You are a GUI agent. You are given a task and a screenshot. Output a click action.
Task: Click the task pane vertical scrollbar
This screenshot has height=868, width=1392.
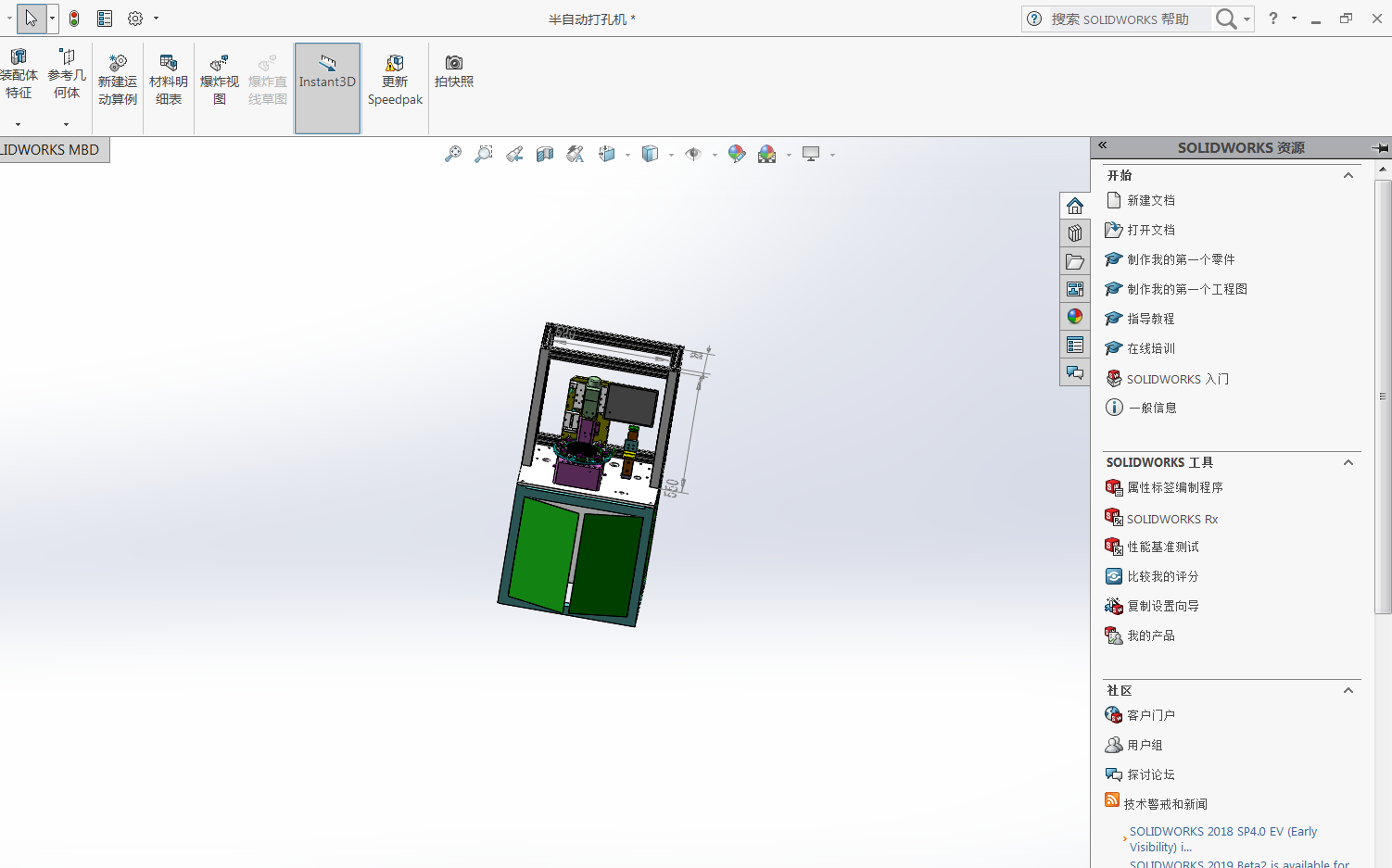pos(1383,396)
